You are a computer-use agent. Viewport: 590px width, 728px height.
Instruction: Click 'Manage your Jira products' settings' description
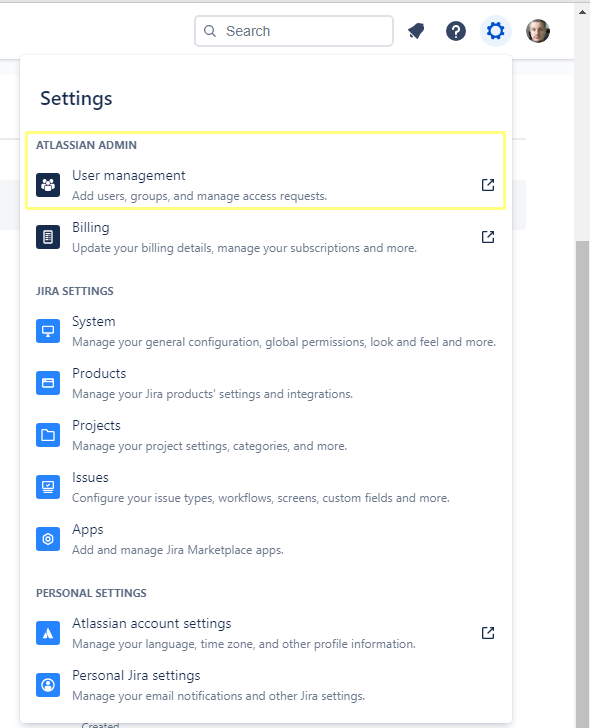tap(213, 394)
